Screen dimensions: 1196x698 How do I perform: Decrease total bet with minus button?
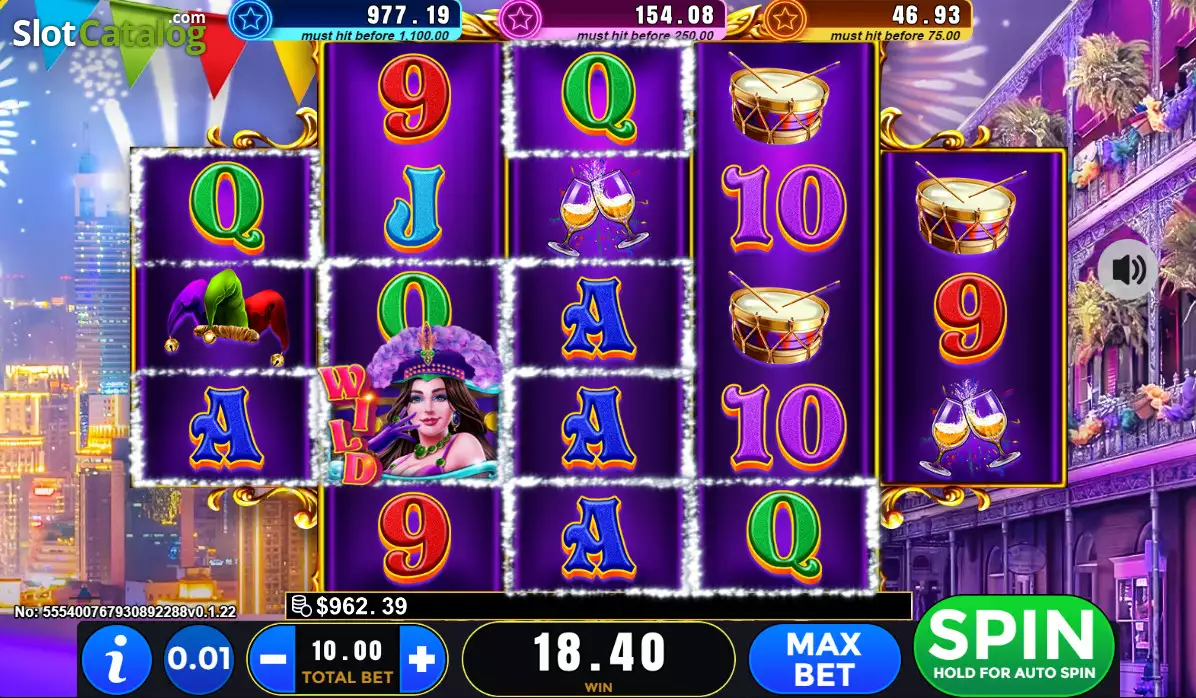272,659
